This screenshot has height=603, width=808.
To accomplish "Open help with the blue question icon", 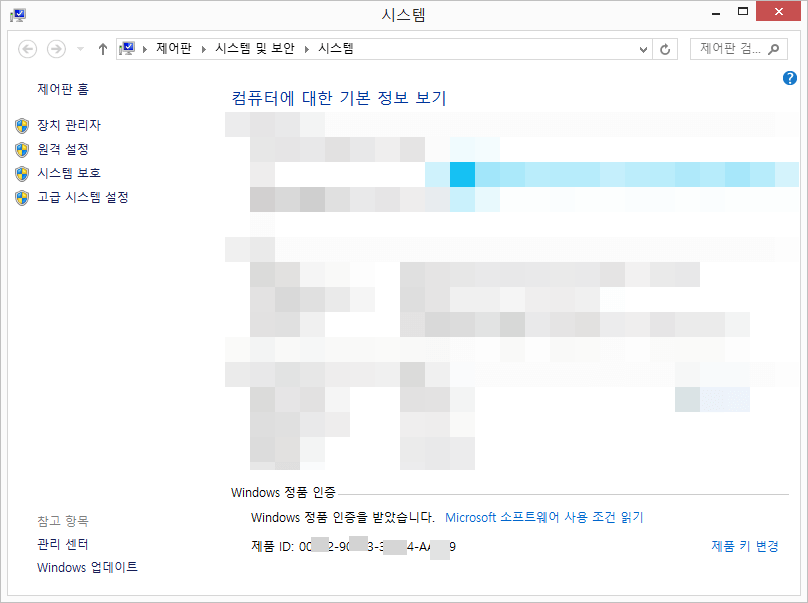I will coord(789,78).
